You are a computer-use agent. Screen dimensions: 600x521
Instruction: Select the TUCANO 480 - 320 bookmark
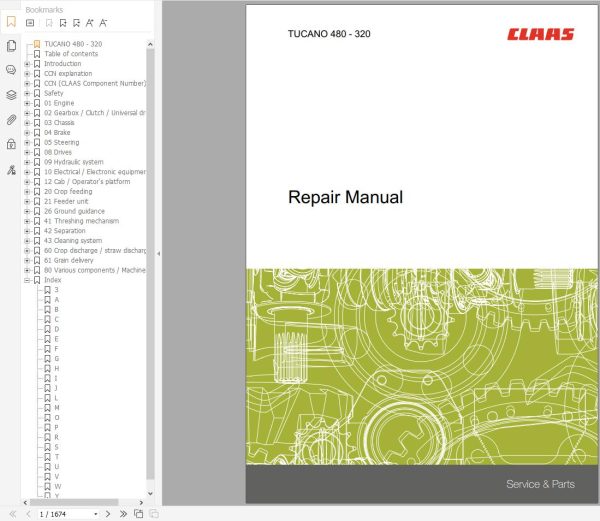(73, 44)
